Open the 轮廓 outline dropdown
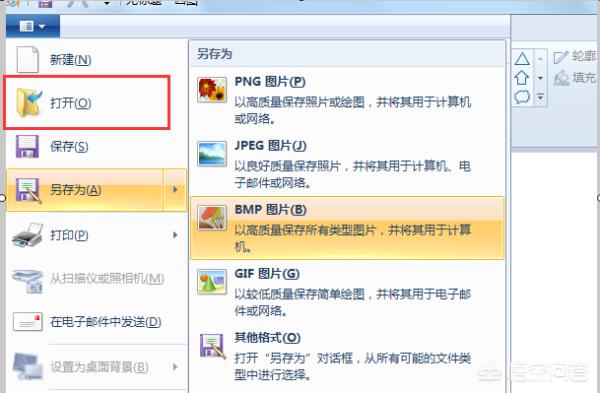Viewport: 600px width, 393px height. [x=576, y=57]
